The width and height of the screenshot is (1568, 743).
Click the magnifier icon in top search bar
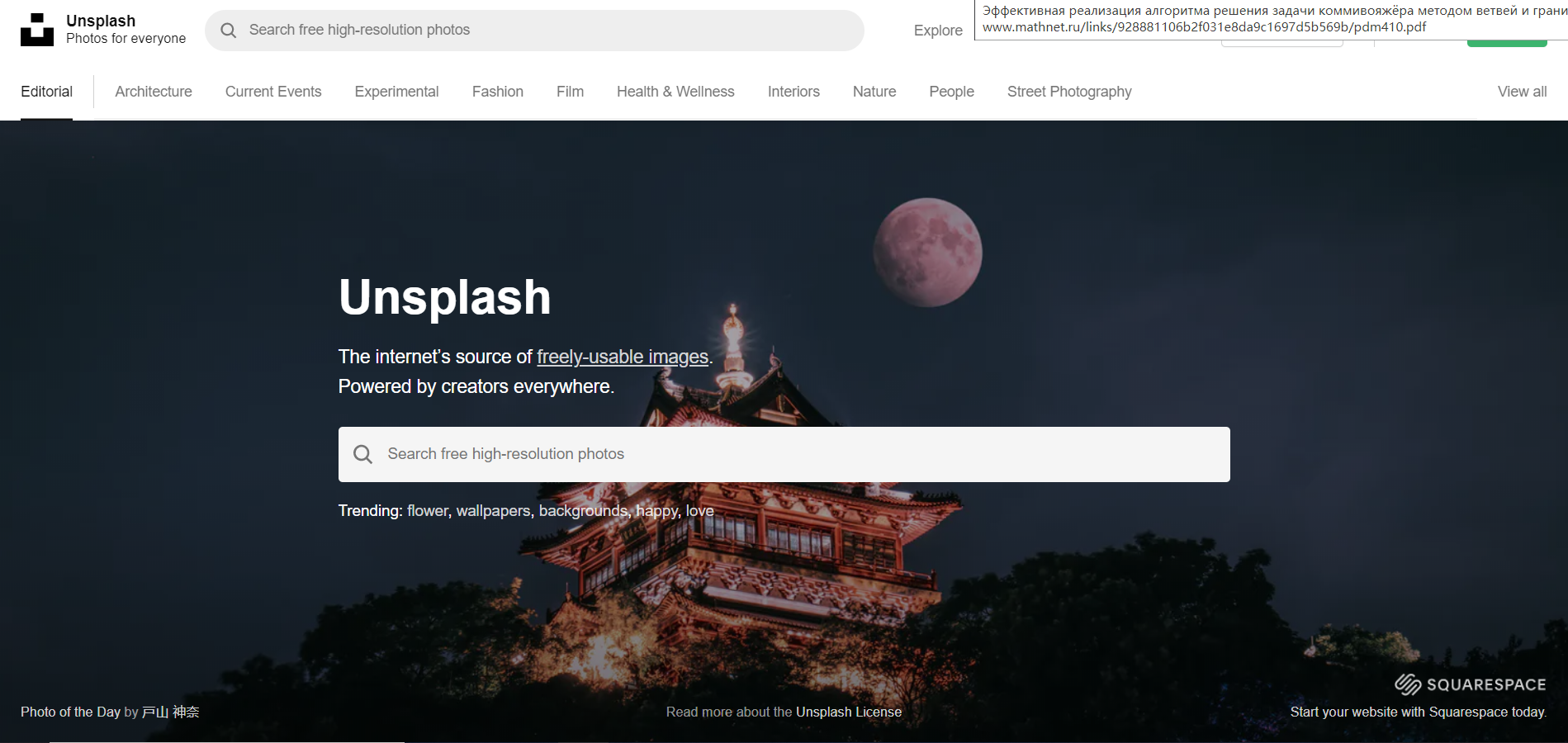click(x=229, y=31)
